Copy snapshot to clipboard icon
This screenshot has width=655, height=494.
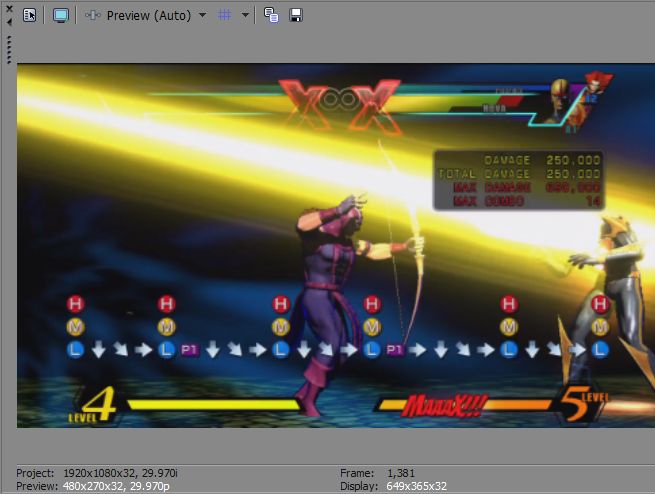pos(271,15)
